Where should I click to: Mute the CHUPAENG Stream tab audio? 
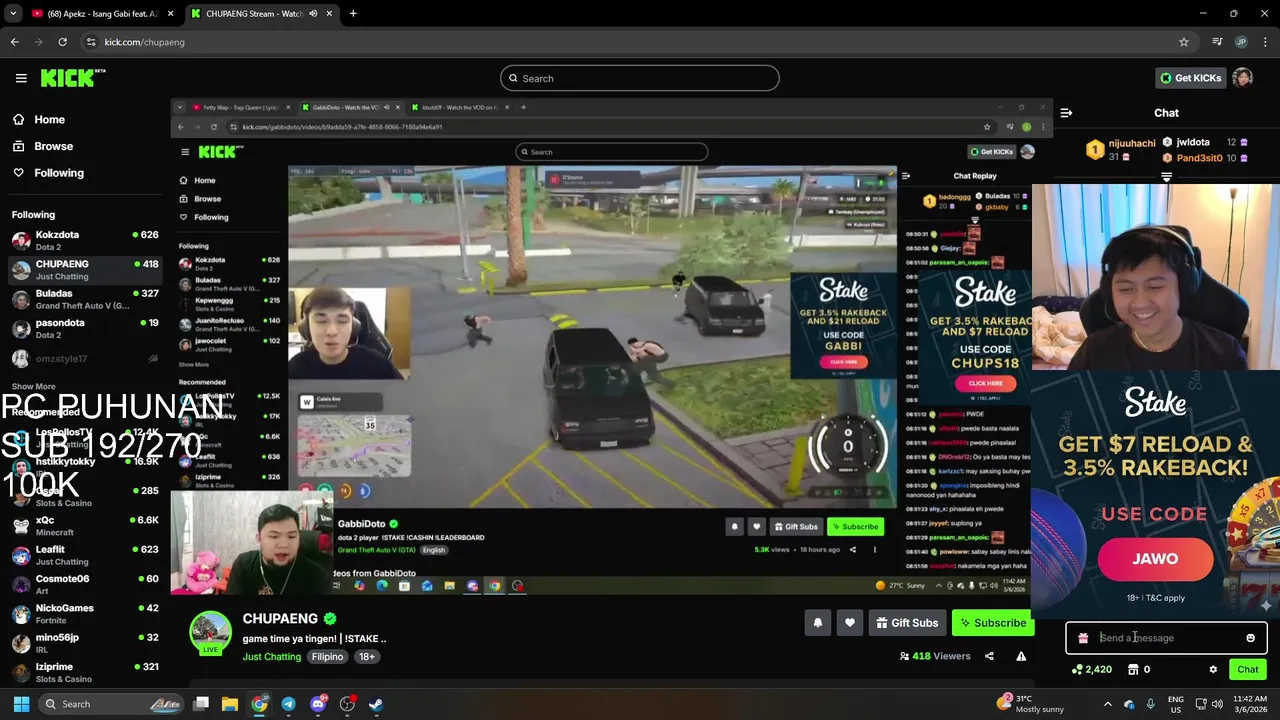point(313,14)
